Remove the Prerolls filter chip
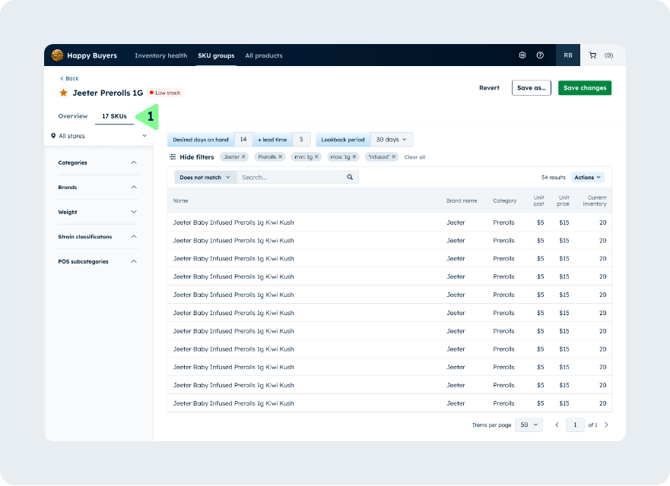 click(x=280, y=157)
